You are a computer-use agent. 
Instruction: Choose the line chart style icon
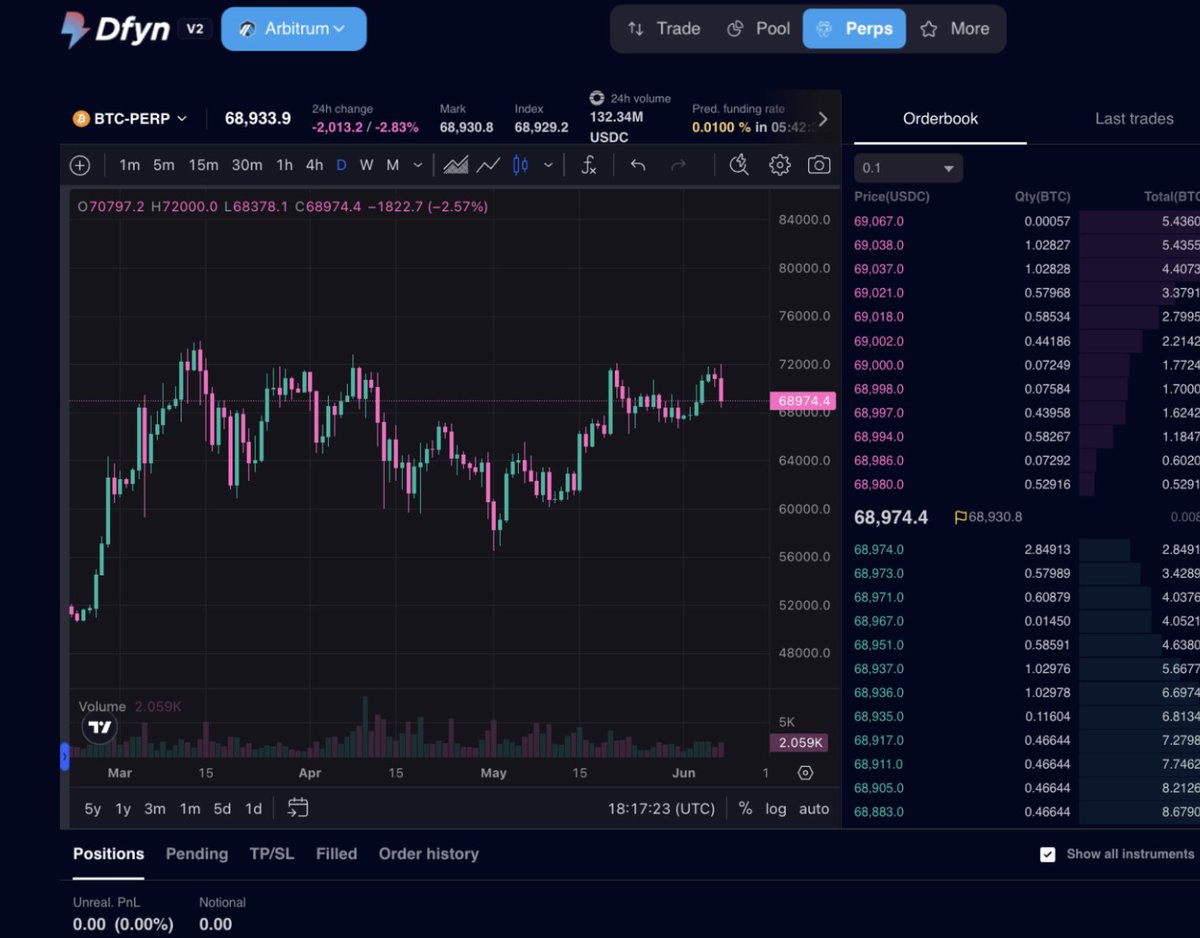click(x=488, y=166)
